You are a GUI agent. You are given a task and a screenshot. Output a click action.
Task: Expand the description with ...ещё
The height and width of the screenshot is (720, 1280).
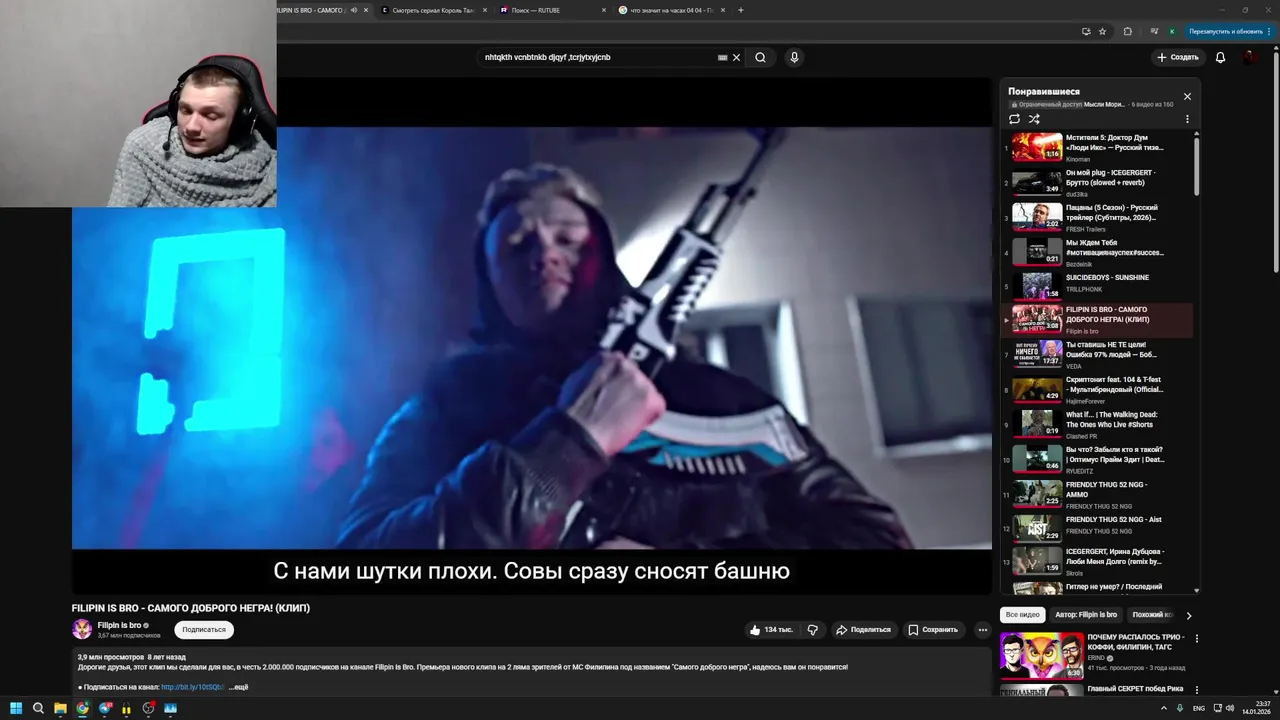pos(238,687)
